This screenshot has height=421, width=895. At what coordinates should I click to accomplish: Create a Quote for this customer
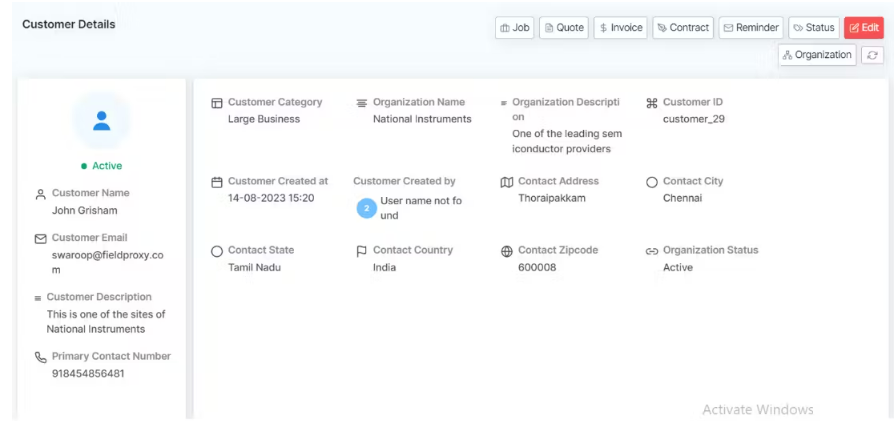click(564, 28)
